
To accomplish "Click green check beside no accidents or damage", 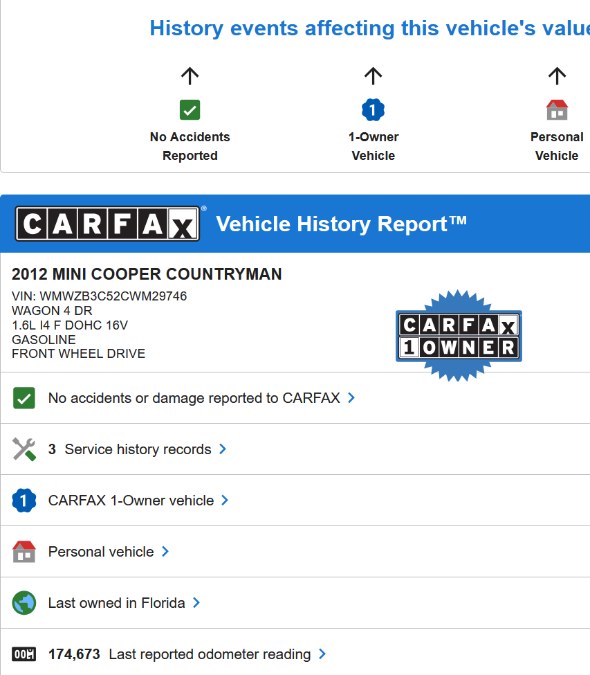I will [24, 398].
